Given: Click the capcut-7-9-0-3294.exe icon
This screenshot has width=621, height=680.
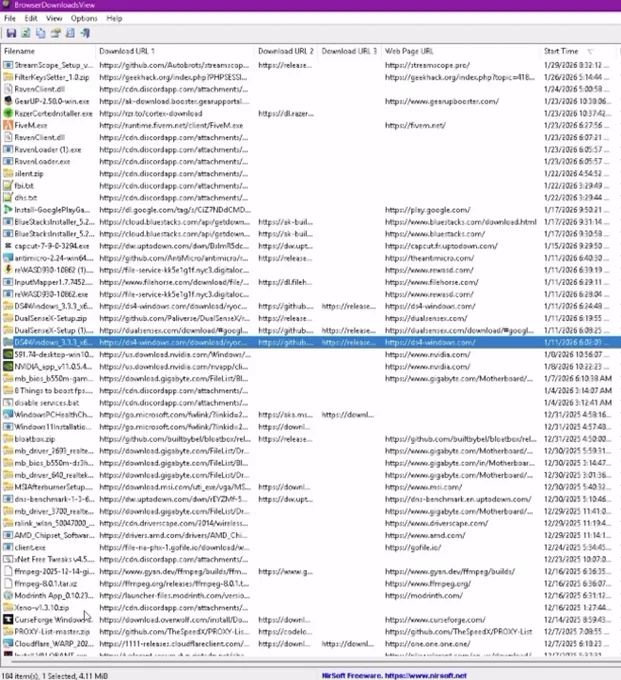Looking at the screenshot, I should 8,246.
